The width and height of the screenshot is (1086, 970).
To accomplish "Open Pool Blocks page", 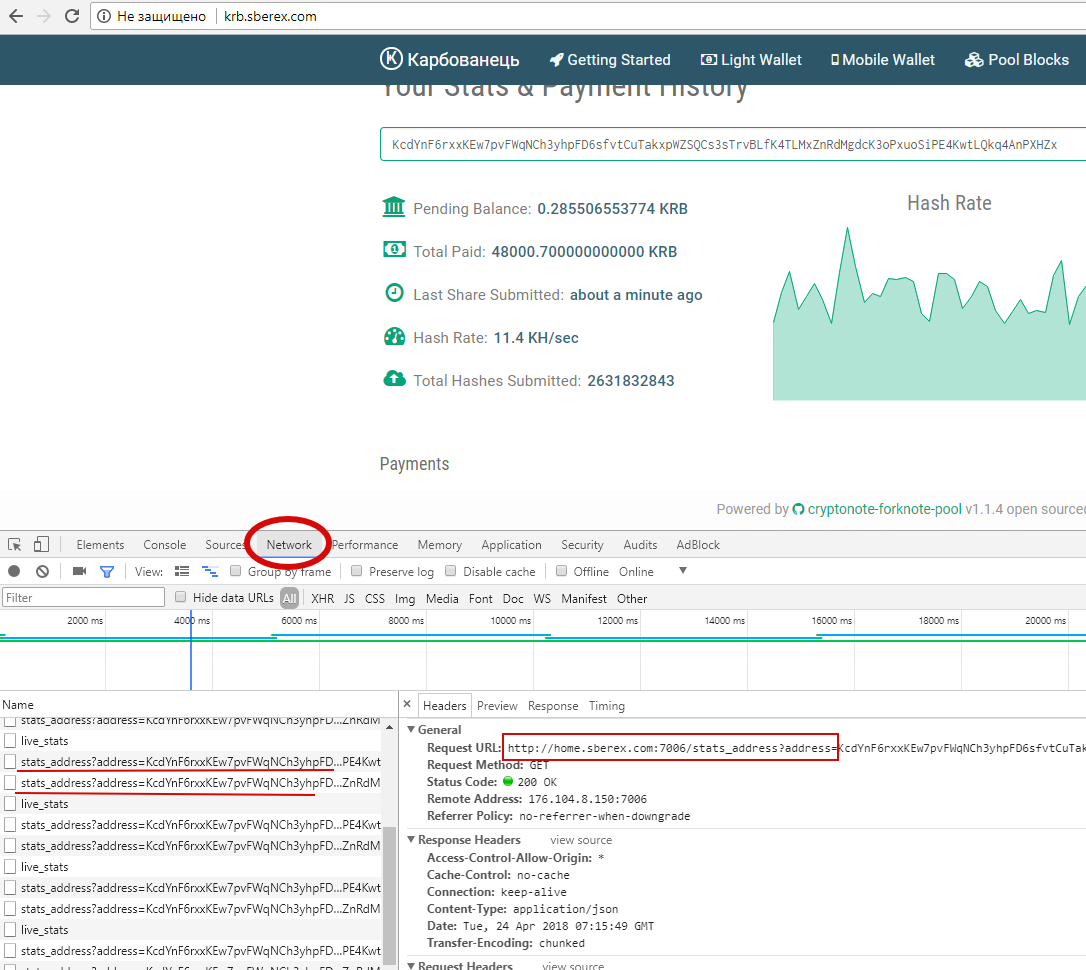I will tap(1017, 60).
